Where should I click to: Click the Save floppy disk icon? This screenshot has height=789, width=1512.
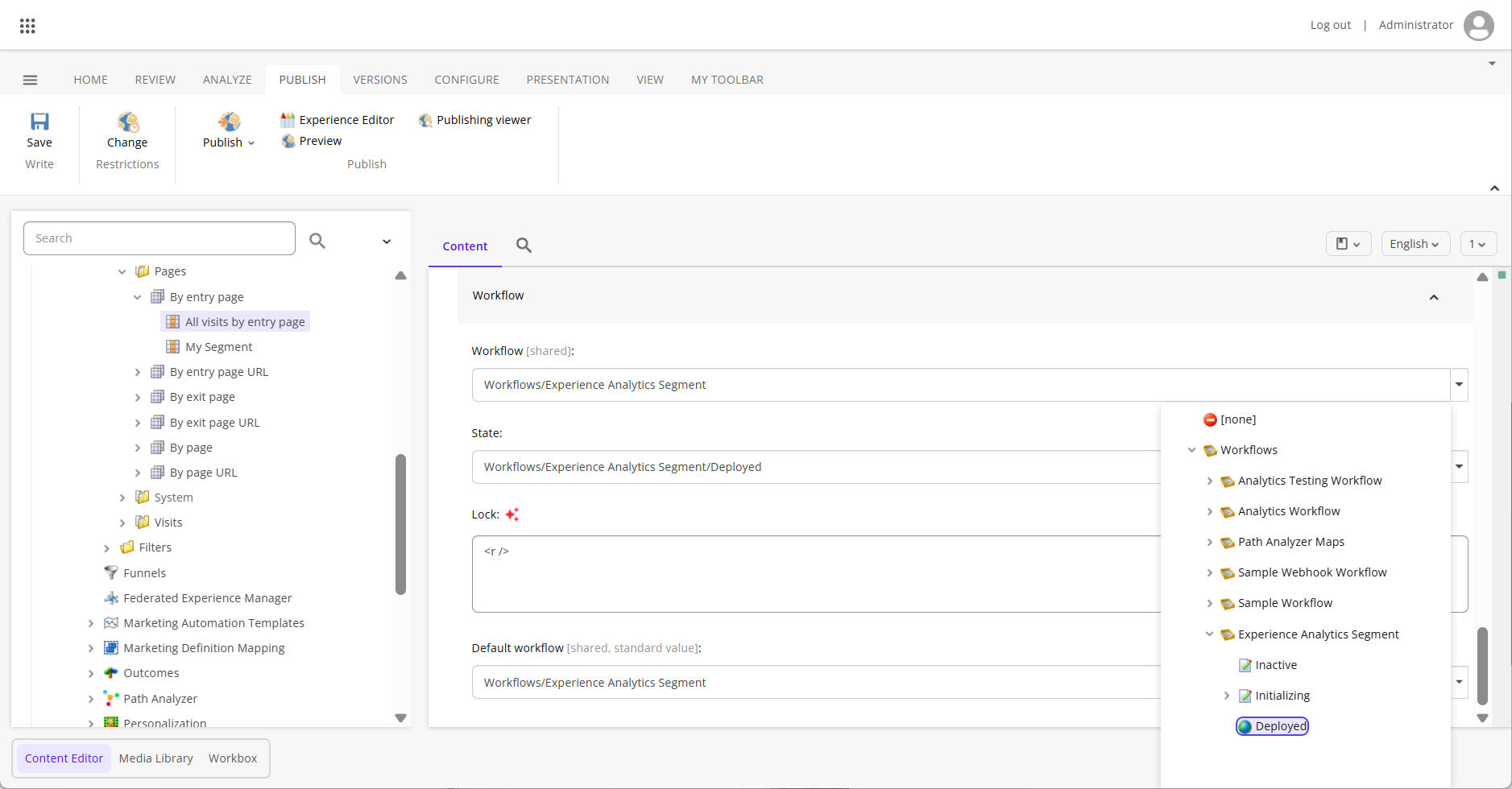click(x=39, y=122)
